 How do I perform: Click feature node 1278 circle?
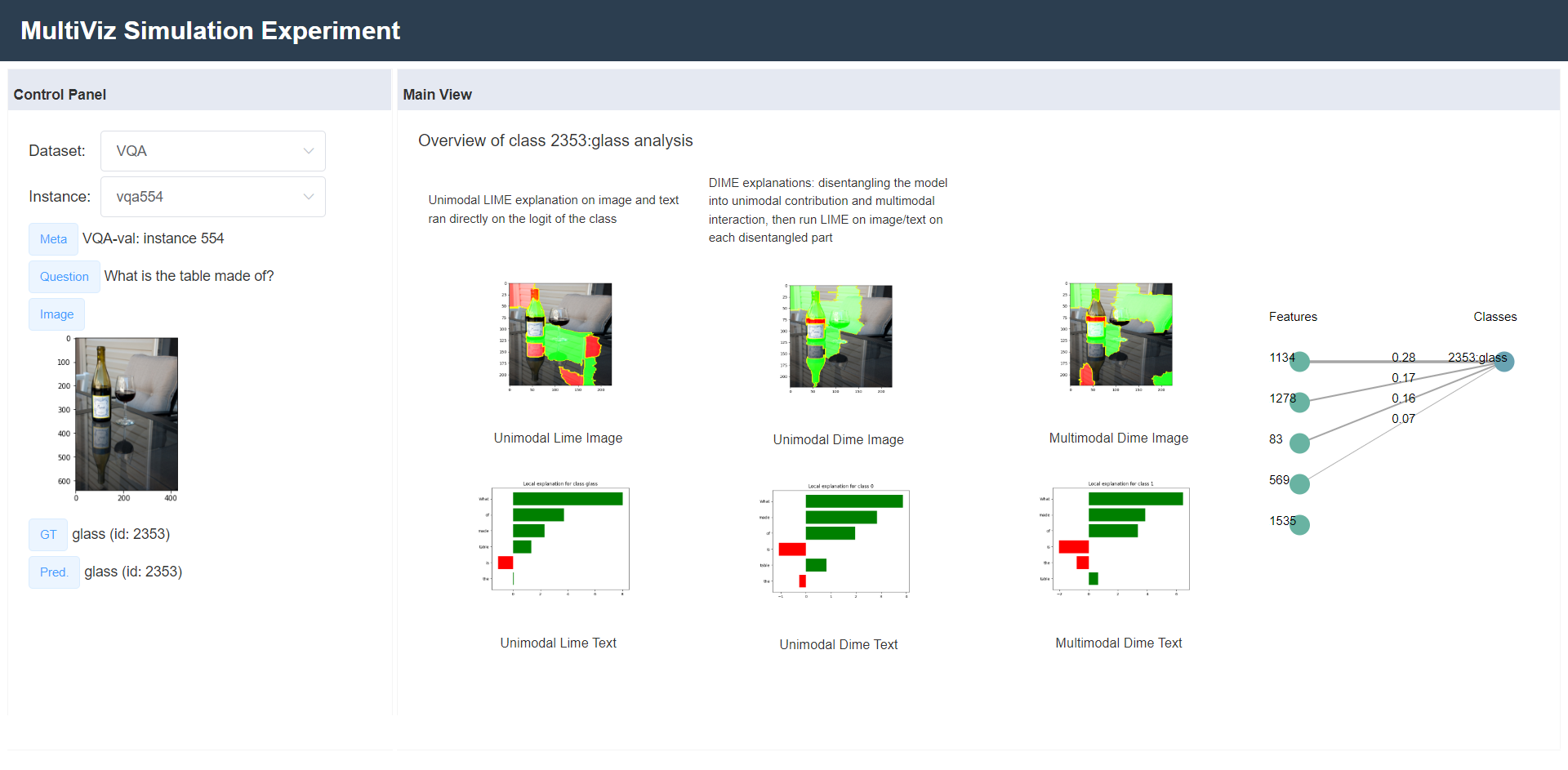[x=1299, y=403]
